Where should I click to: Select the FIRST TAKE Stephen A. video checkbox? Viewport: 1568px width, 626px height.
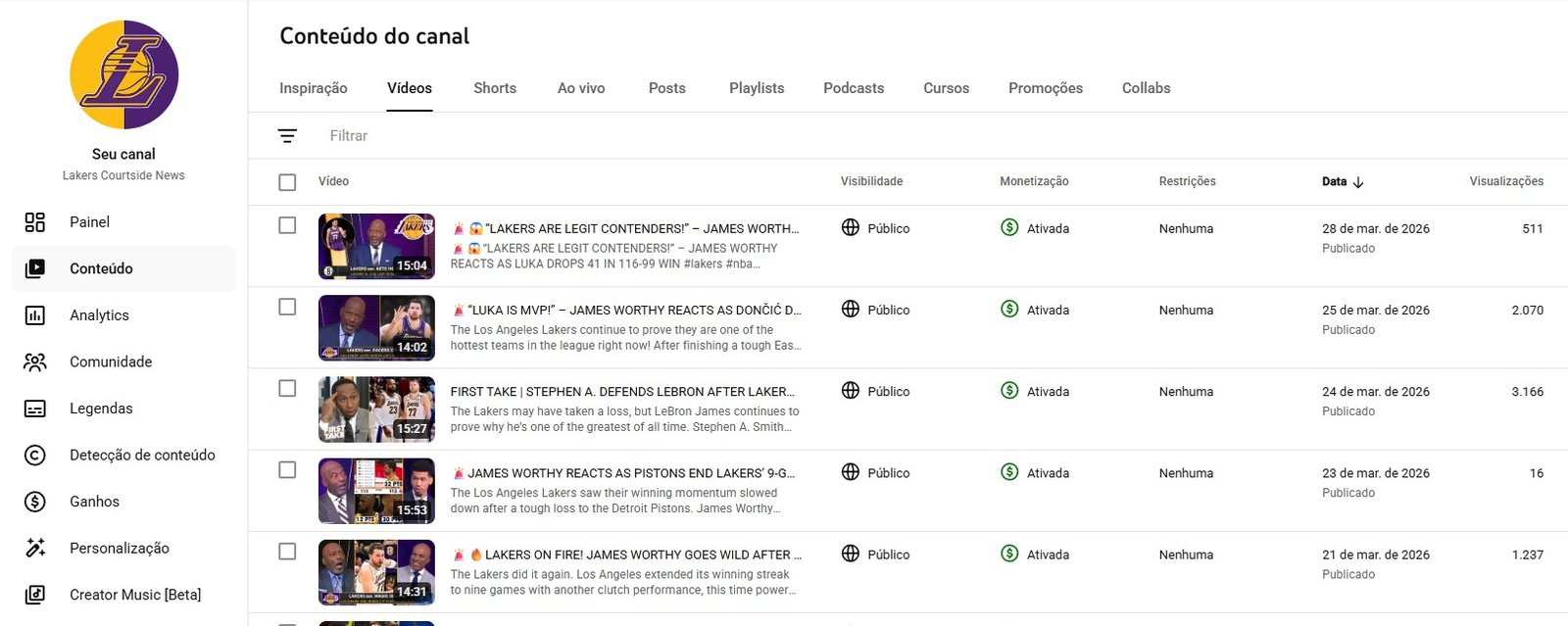click(x=287, y=388)
